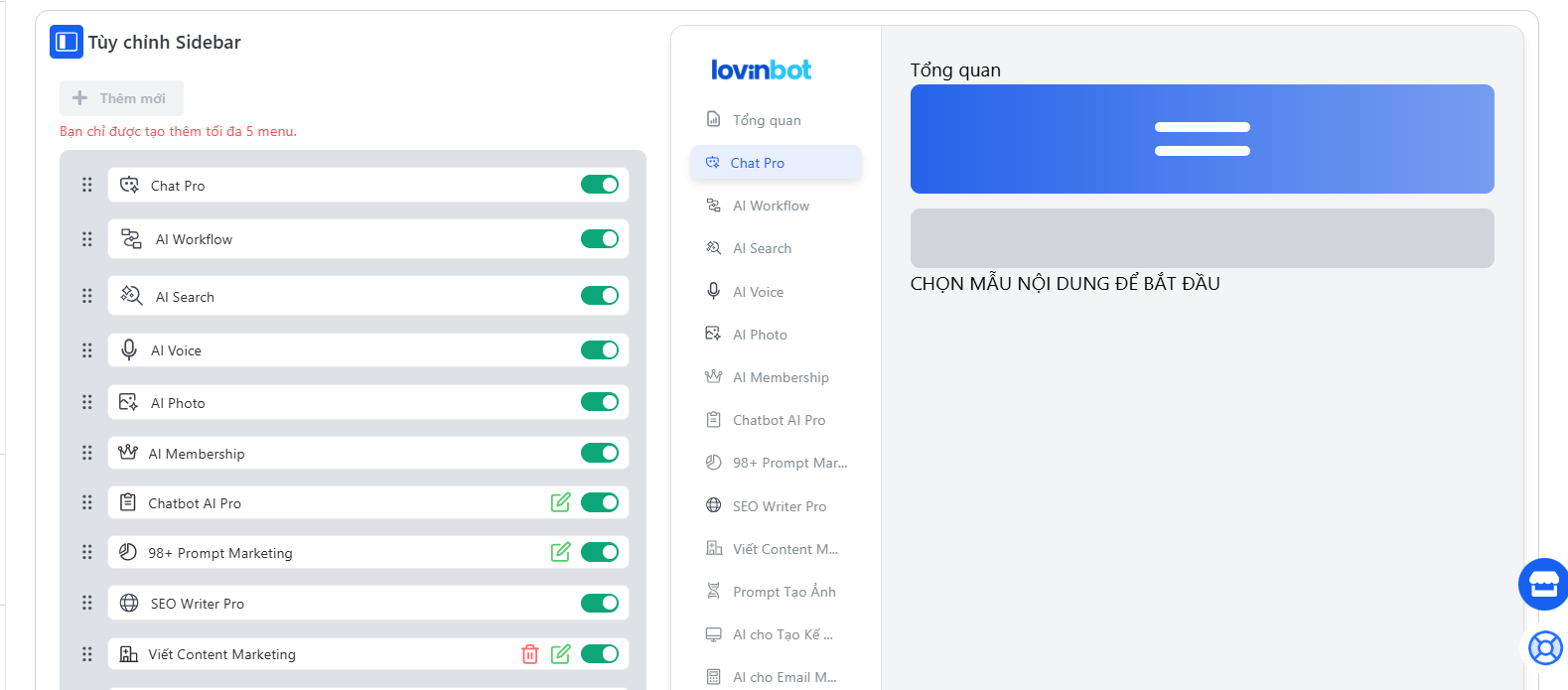This screenshot has width=1568, height=690.
Task: Click edit icon on Chatbot AI Pro row
Action: [561, 502]
